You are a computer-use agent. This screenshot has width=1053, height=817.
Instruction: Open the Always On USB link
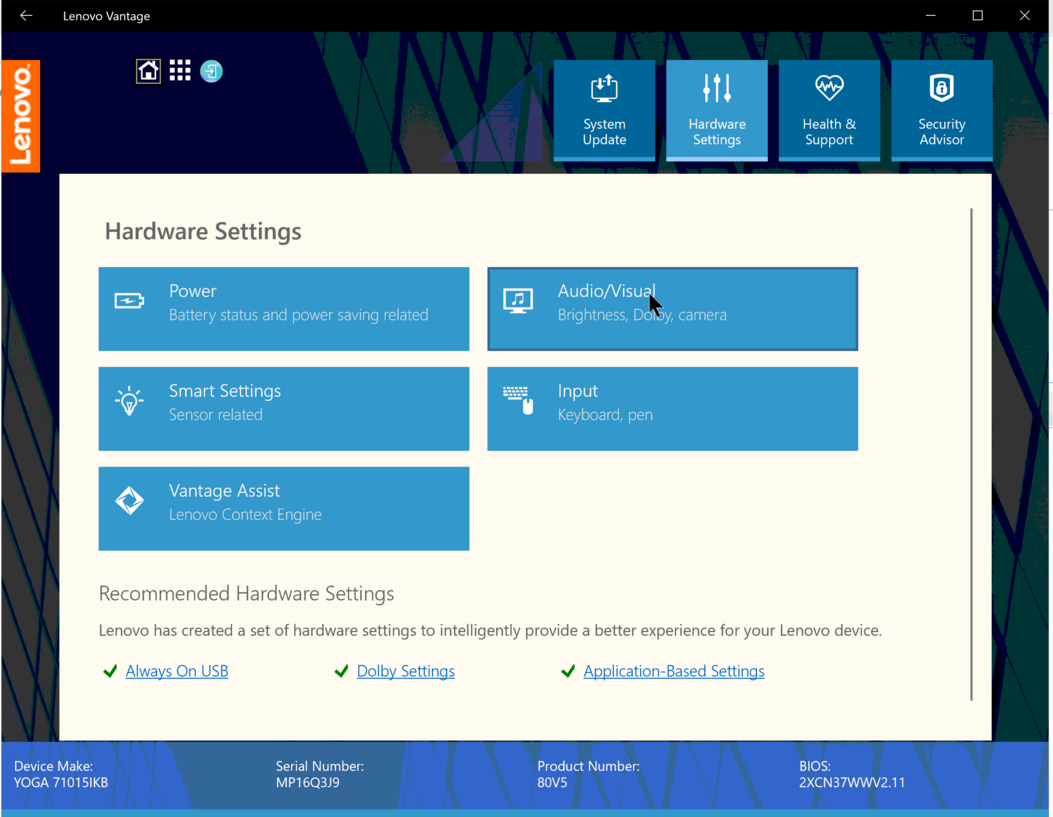(177, 671)
